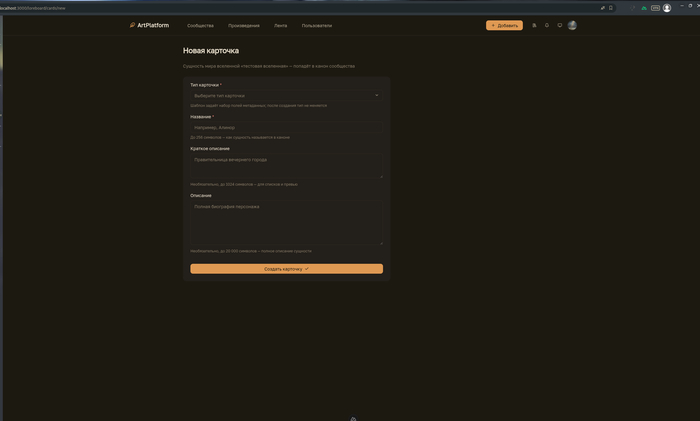
Task: Open the feed icon beside Добавить
Action: pyautogui.click(x=534, y=25)
